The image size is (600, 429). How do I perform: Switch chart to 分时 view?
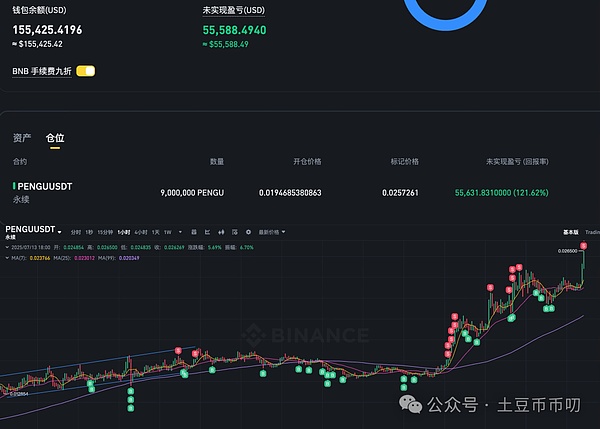click(75, 232)
